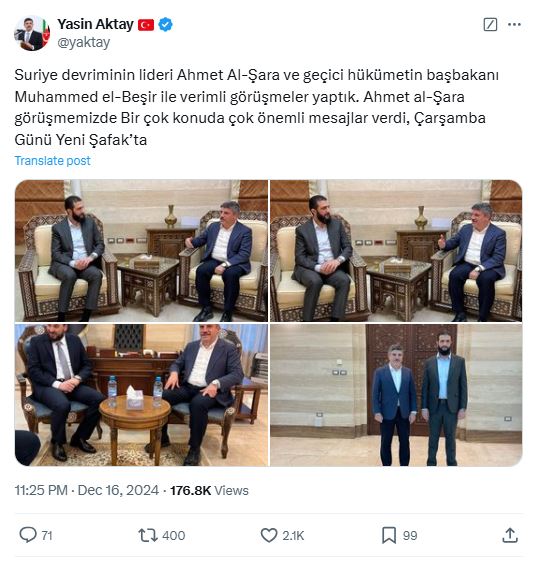
Task: Click the 400 reposts count
Action: pyautogui.click(x=173, y=535)
